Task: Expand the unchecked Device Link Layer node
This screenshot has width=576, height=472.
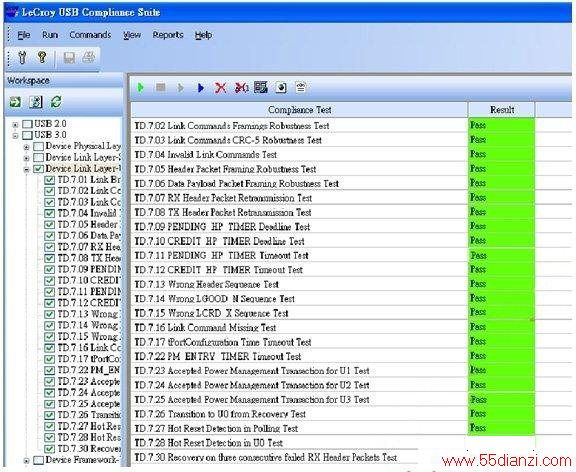Action: coord(26,158)
